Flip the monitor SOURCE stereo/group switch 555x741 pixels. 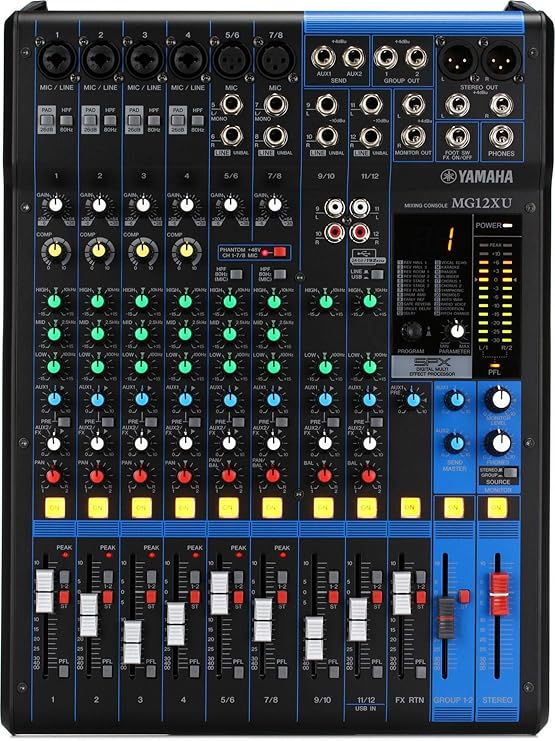tap(511, 472)
